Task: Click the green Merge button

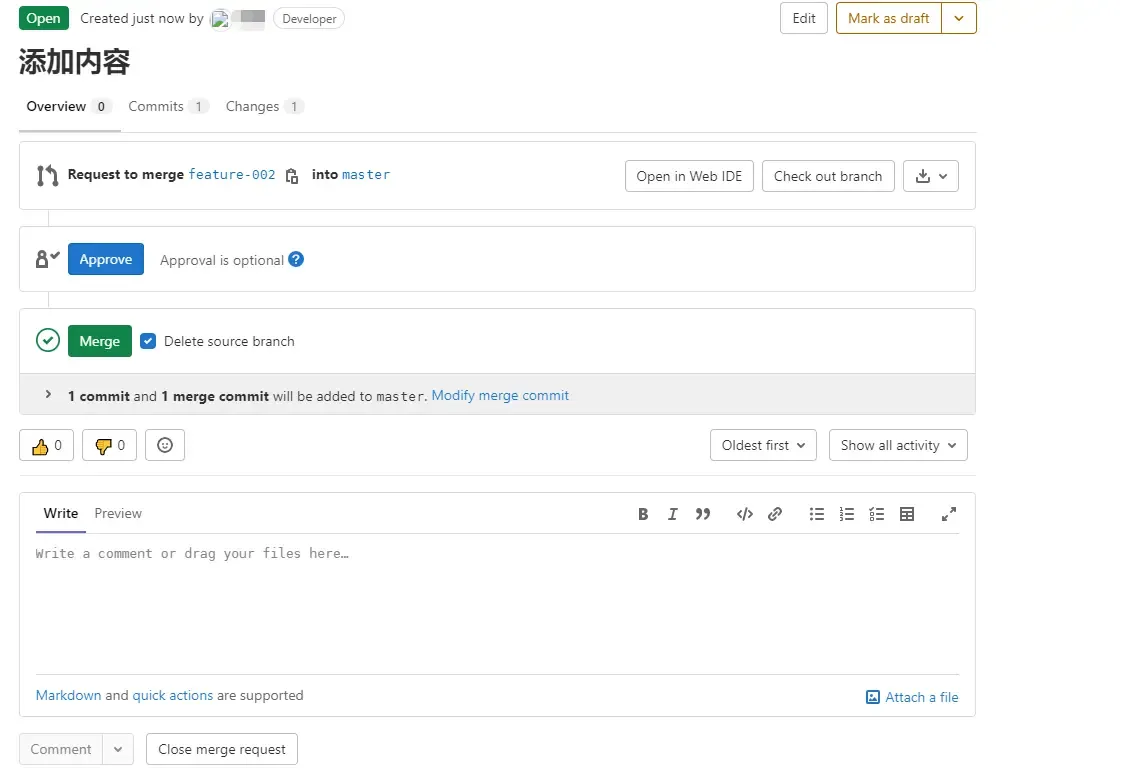Action: [100, 341]
